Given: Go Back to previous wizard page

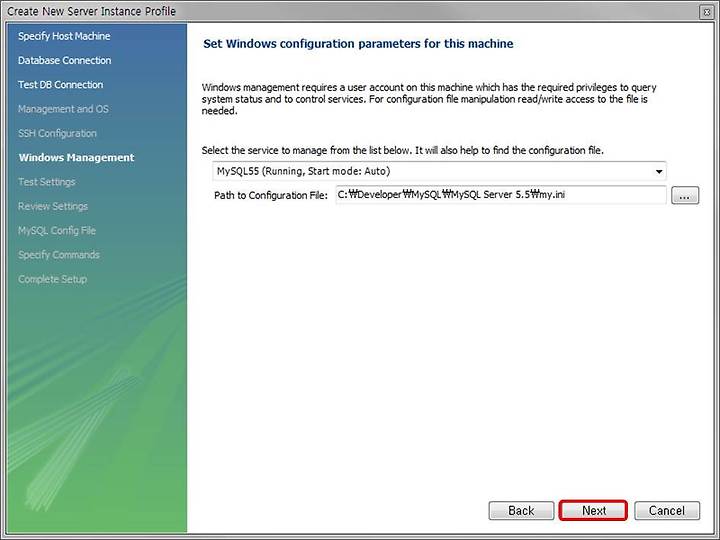Looking at the screenshot, I should point(521,510).
